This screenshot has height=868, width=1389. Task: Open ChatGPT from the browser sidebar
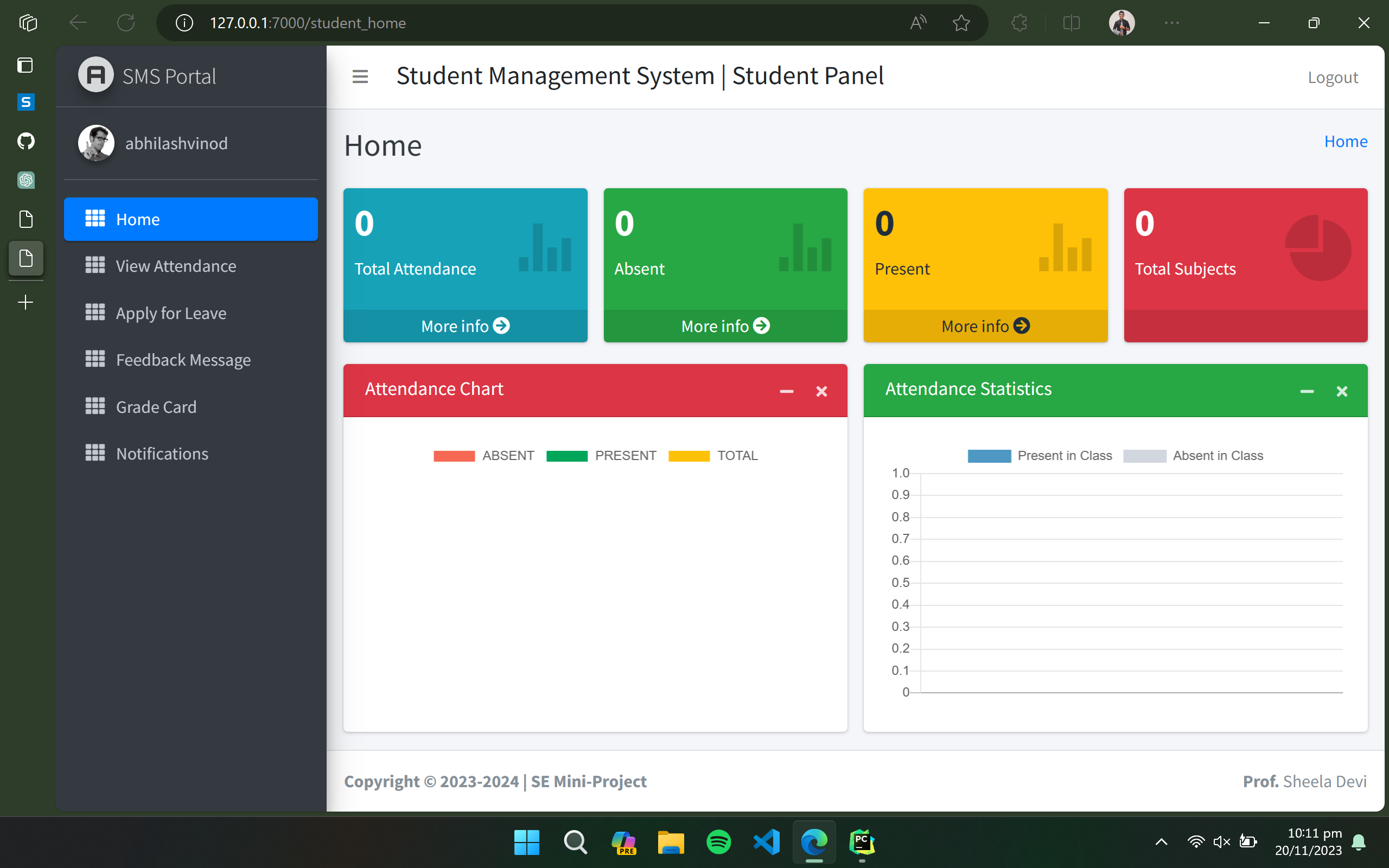(26, 180)
